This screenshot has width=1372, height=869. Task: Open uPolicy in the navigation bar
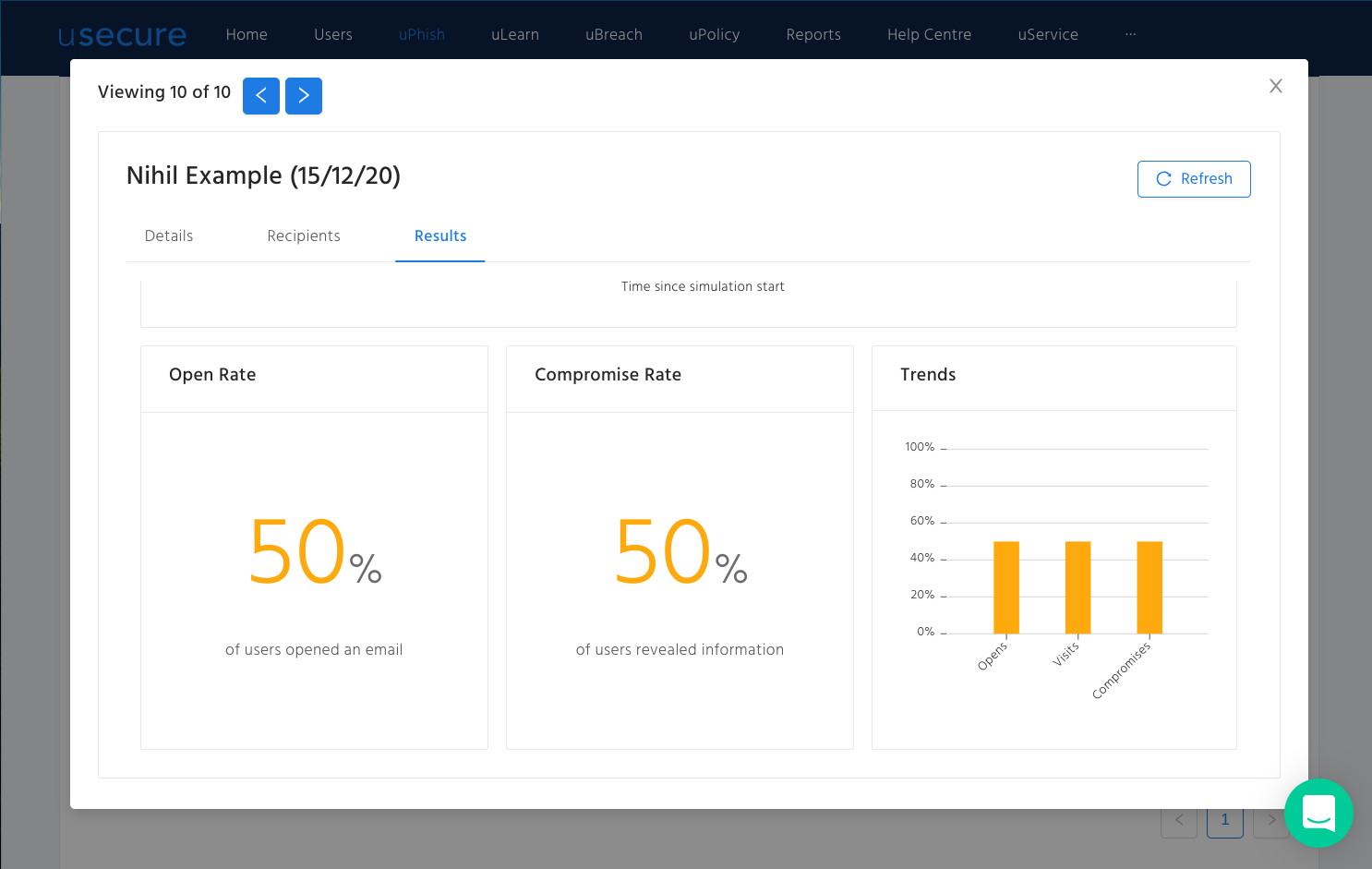tap(715, 35)
